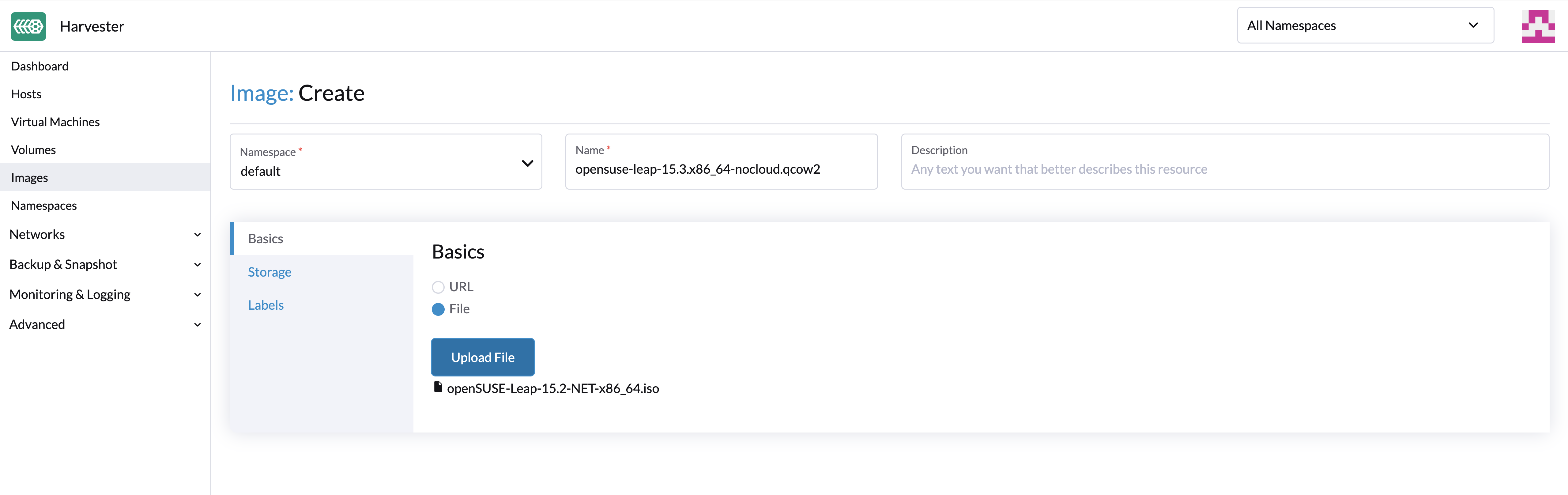Go to Virtual Machines page

click(55, 122)
